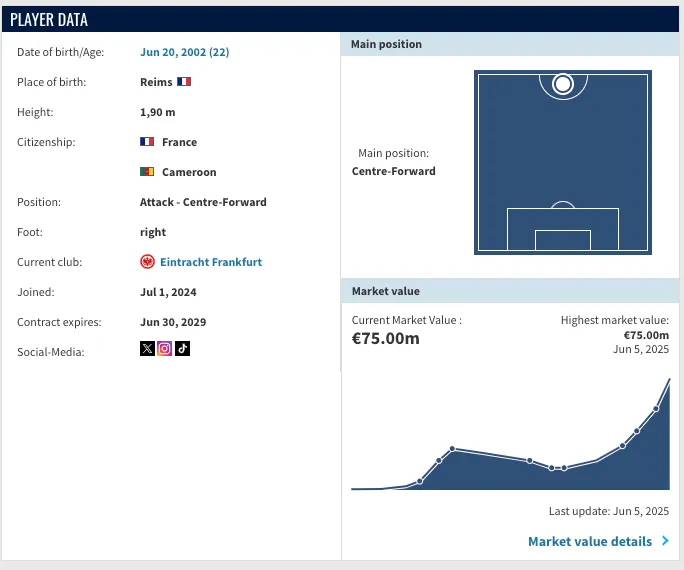Click the PLAYER DATA panel title
This screenshot has height=570, width=684.
pos(49,19)
